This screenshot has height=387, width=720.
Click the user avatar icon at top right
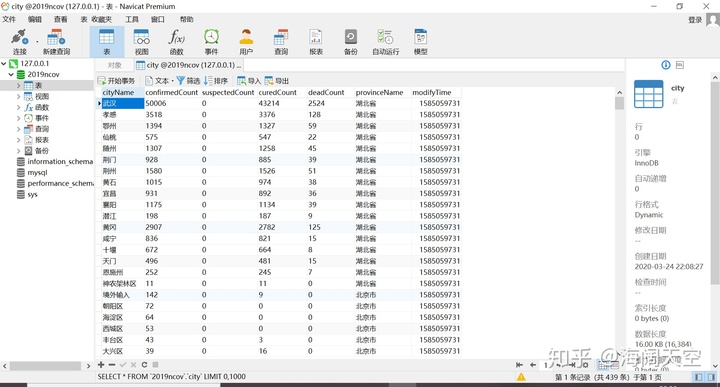pos(713,20)
